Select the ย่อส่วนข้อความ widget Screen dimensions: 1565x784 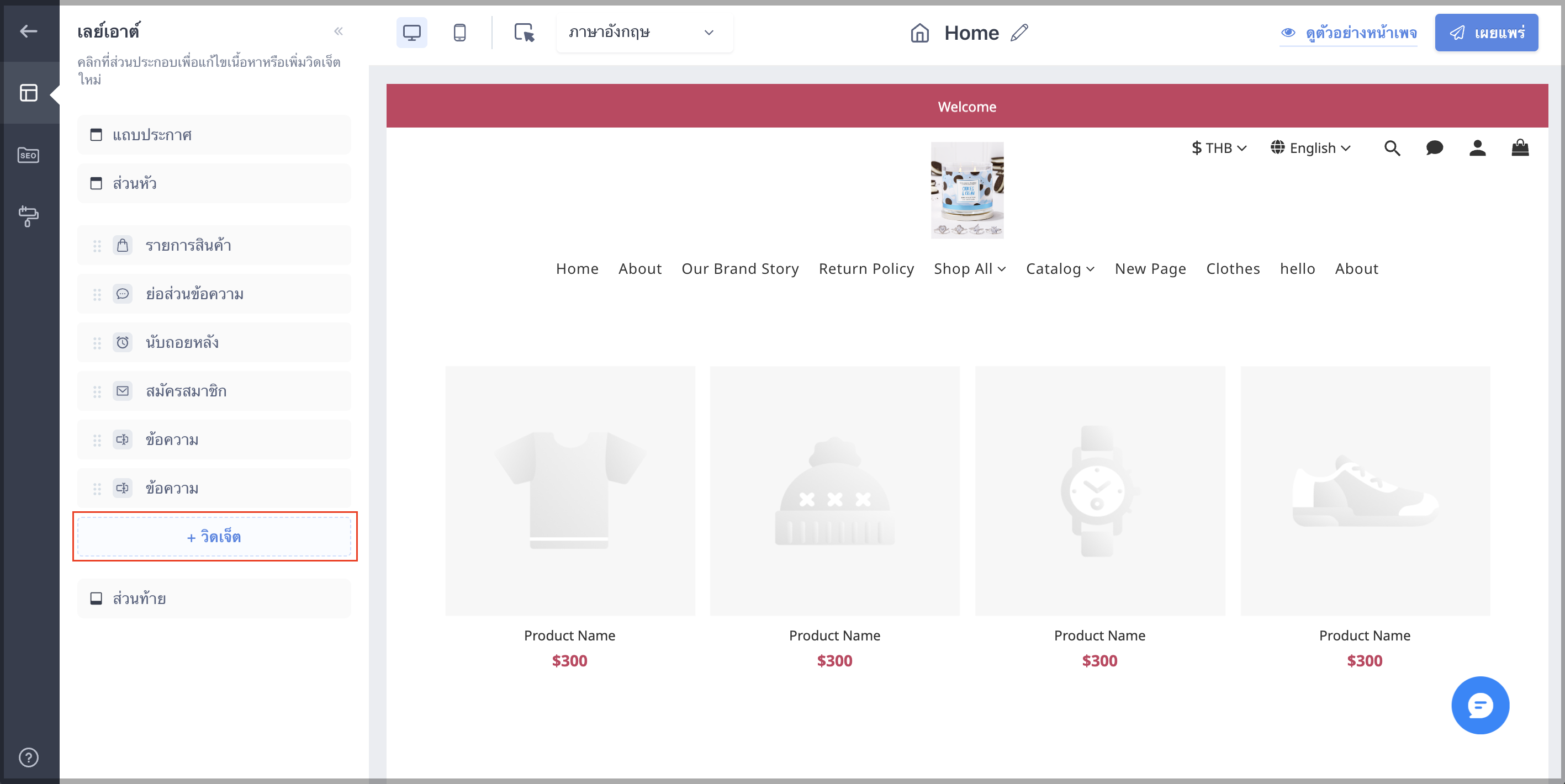click(214, 294)
